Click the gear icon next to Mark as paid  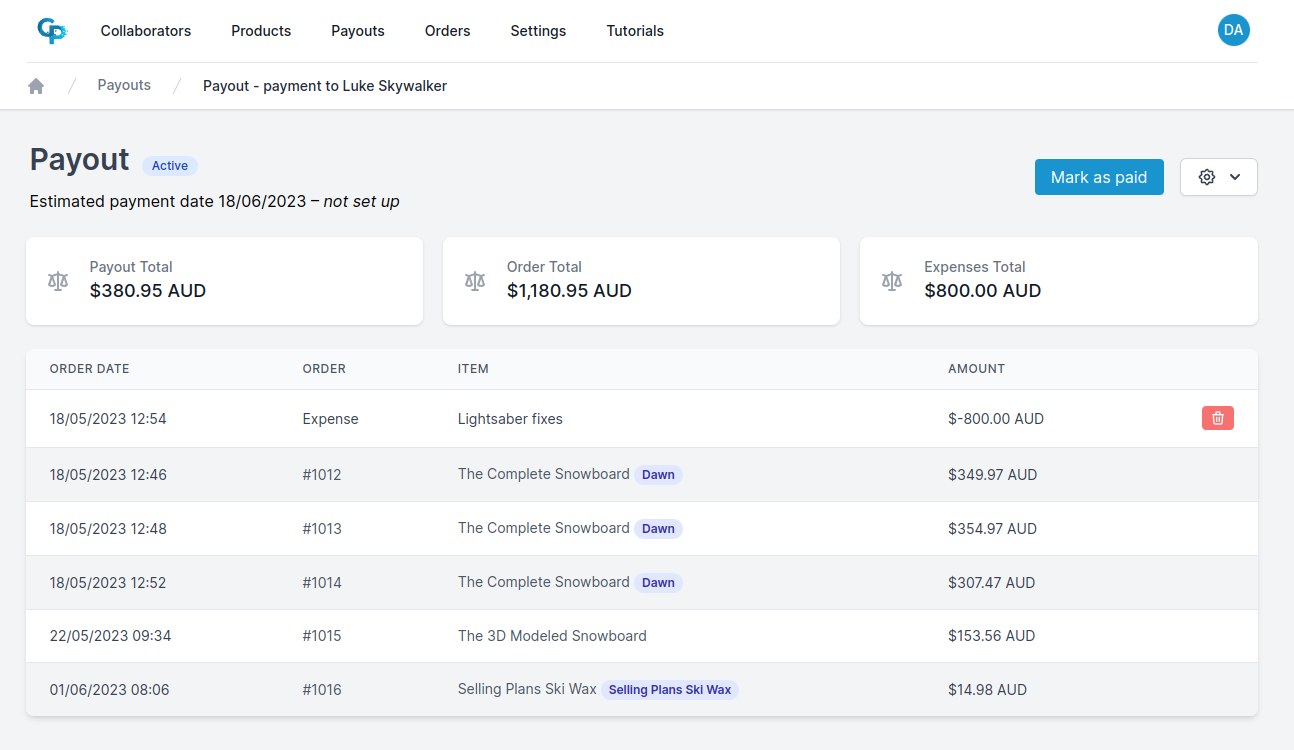tap(1206, 176)
